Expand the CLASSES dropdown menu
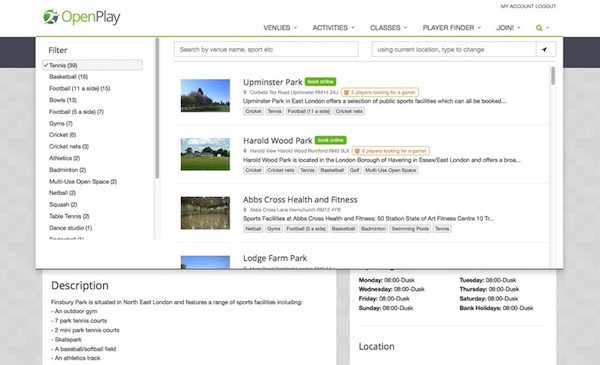Screen dimensions: 600x365 tap(388, 28)
